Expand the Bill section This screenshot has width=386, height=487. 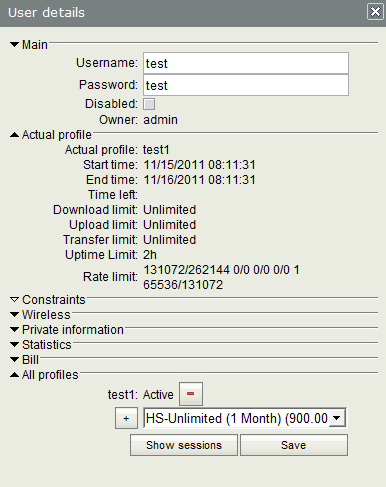pos(14,360)
